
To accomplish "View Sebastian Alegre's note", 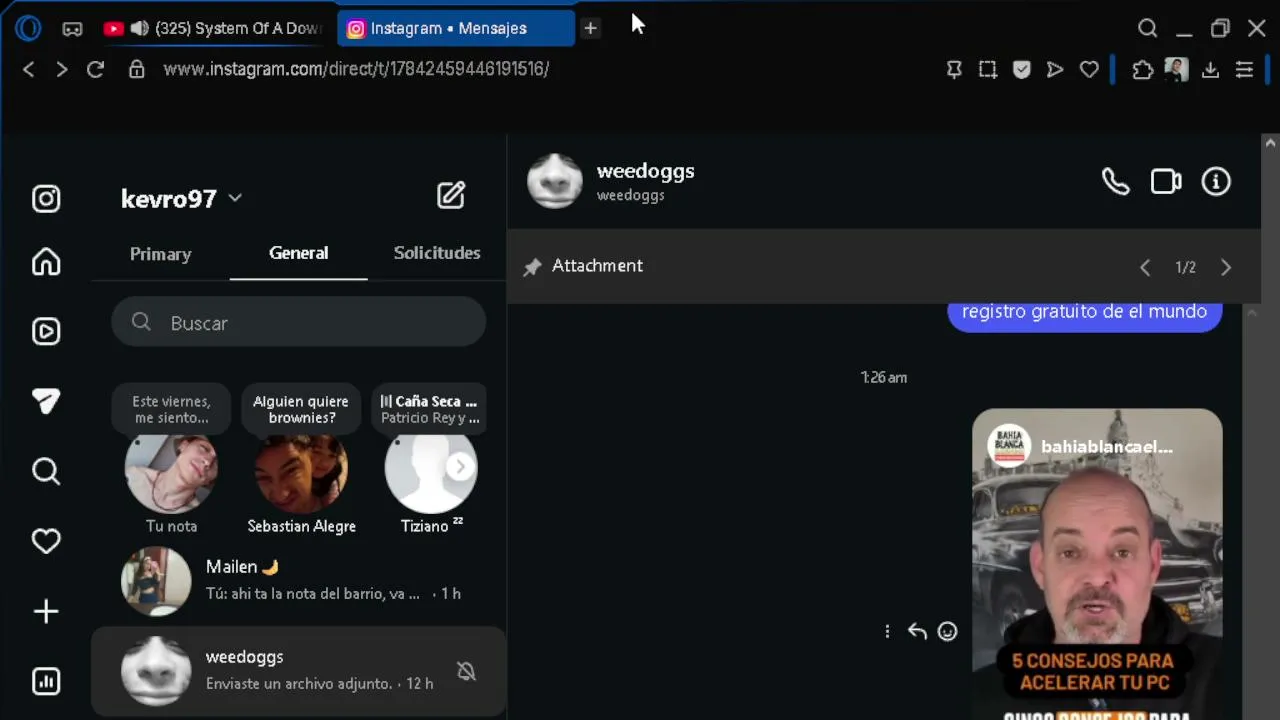I will [x=301, y=410].
